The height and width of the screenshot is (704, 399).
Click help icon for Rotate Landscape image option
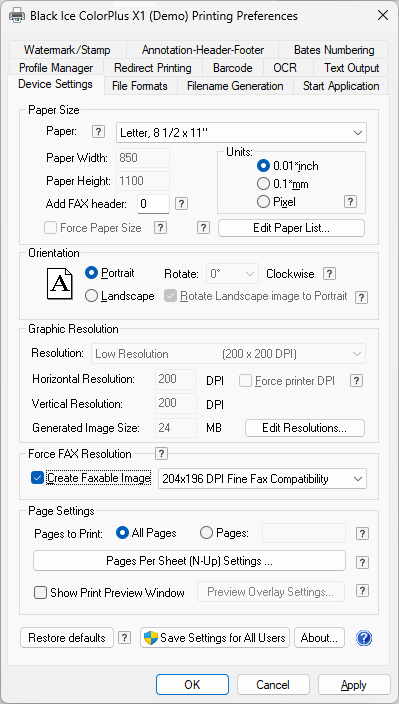click(x=362, y=297)
